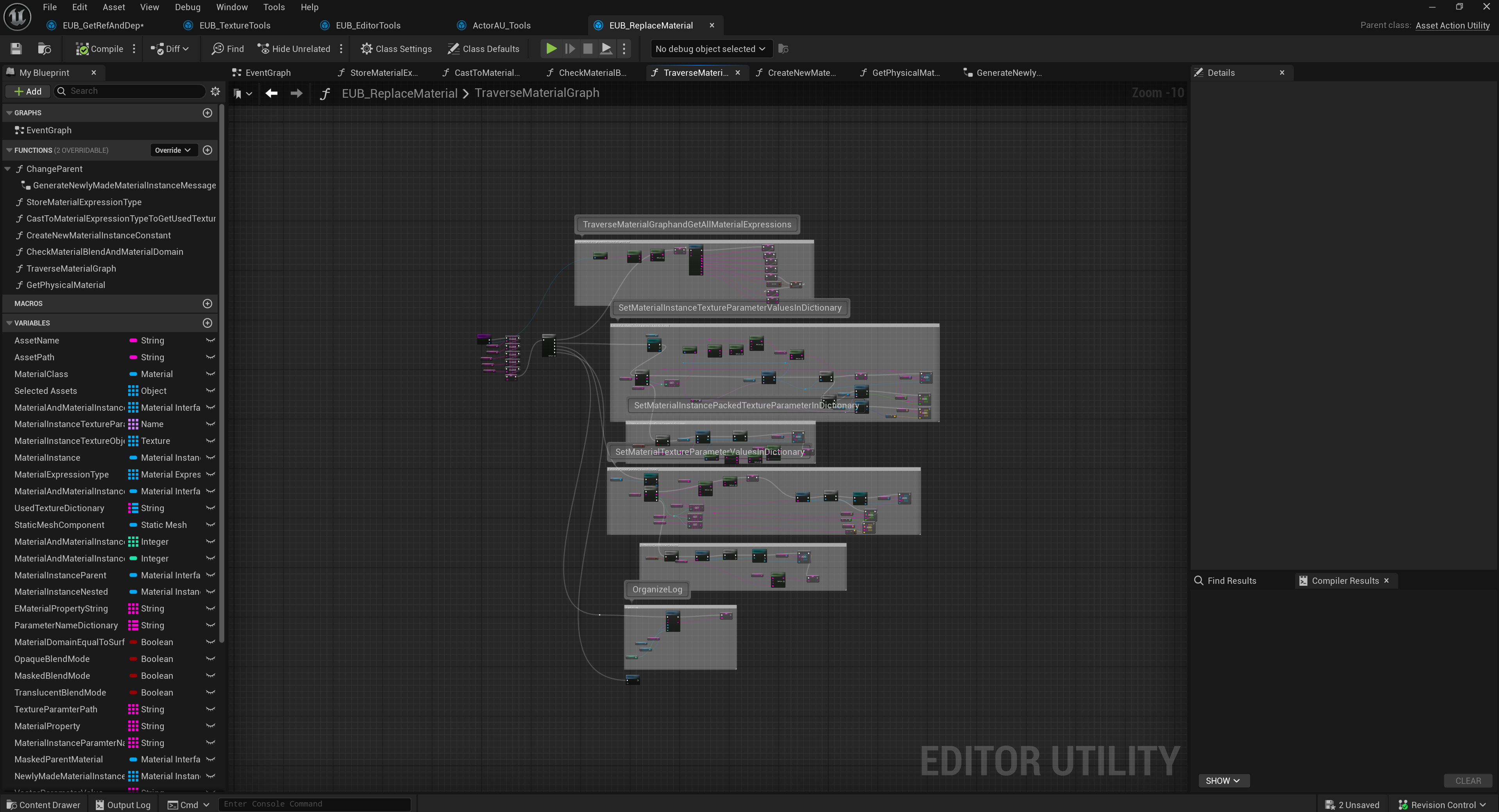
Task: Open Class Defaults
Action: (483, 49)
